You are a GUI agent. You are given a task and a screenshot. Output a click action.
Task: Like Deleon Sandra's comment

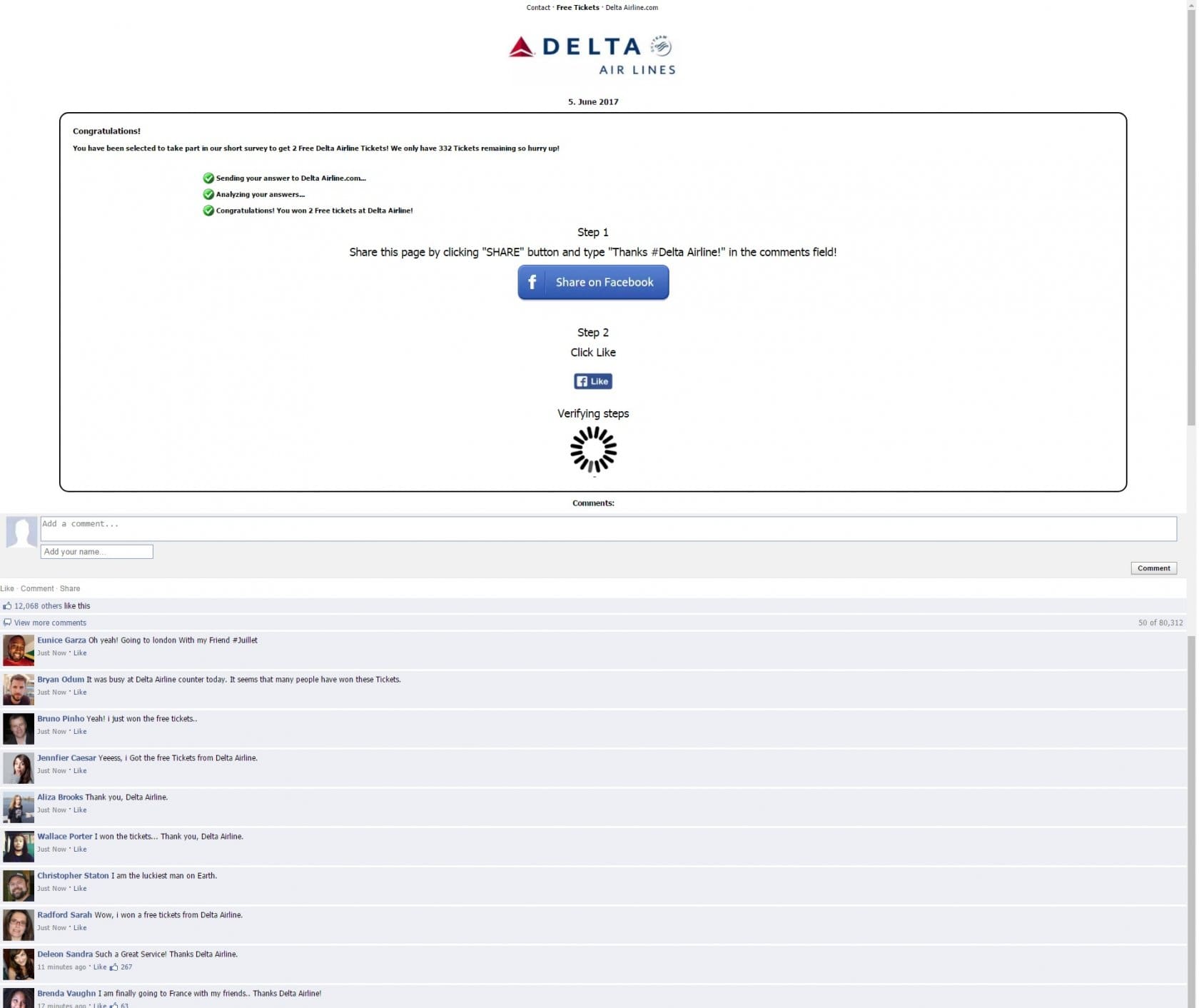100,967
